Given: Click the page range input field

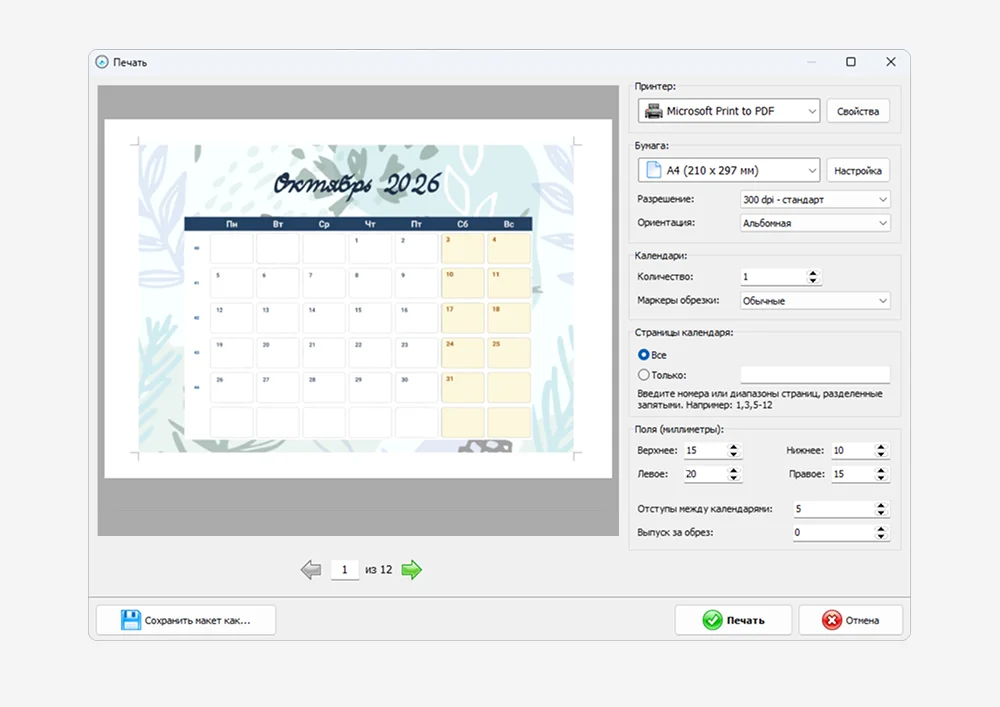Looking at the screenshot, I should pos(814,375).
